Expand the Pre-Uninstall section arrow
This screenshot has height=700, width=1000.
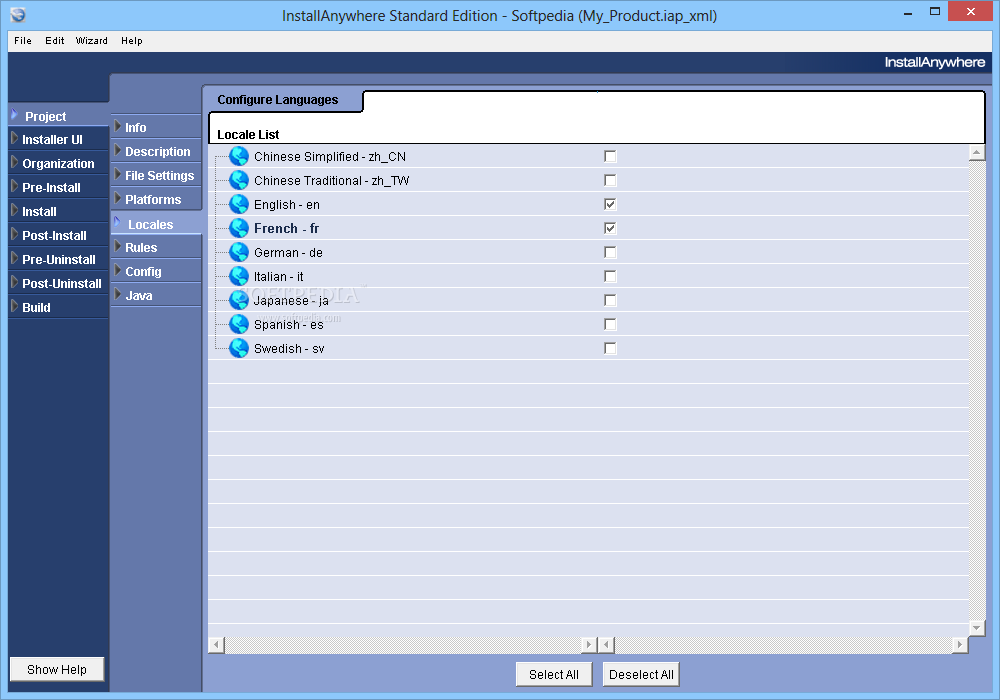point(15,258)
